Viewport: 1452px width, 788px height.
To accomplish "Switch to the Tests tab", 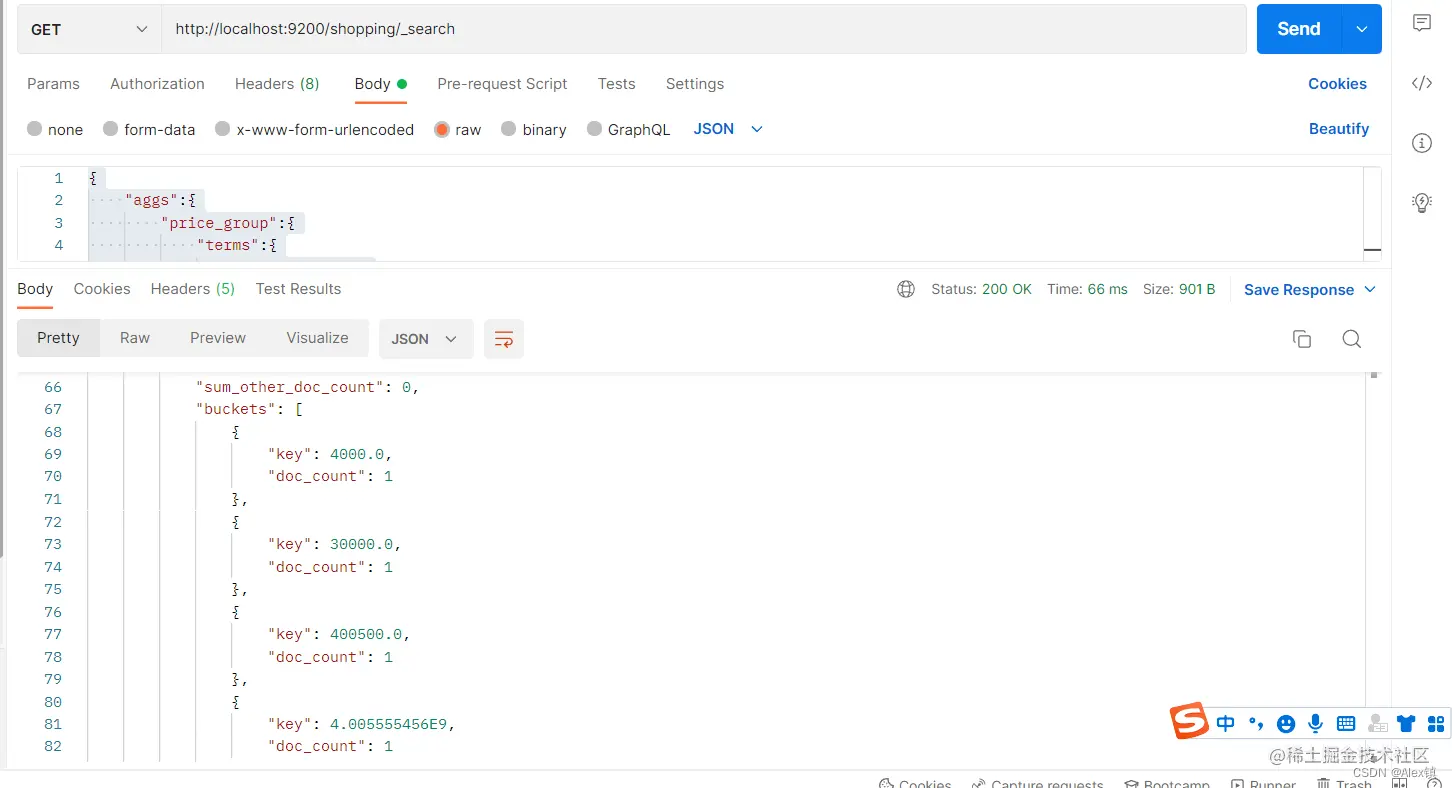I will click(x=616, y=84).
